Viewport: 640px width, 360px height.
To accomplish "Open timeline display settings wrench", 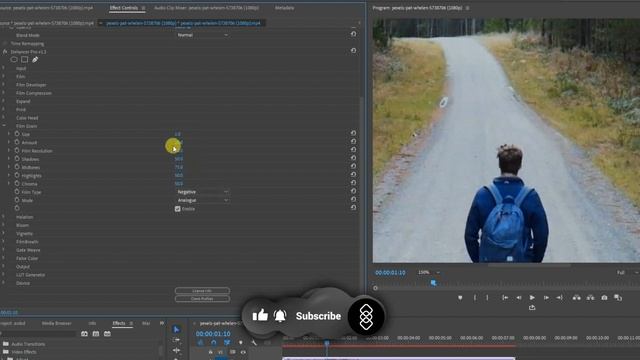I will (x=254, y=342).
